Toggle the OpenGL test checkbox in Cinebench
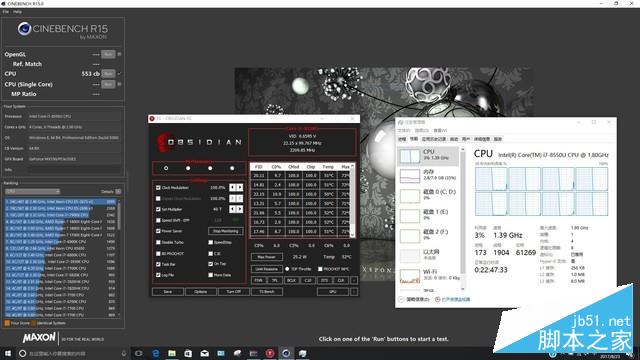The width and height of the screenshot is (640, 360). [119, 54]
